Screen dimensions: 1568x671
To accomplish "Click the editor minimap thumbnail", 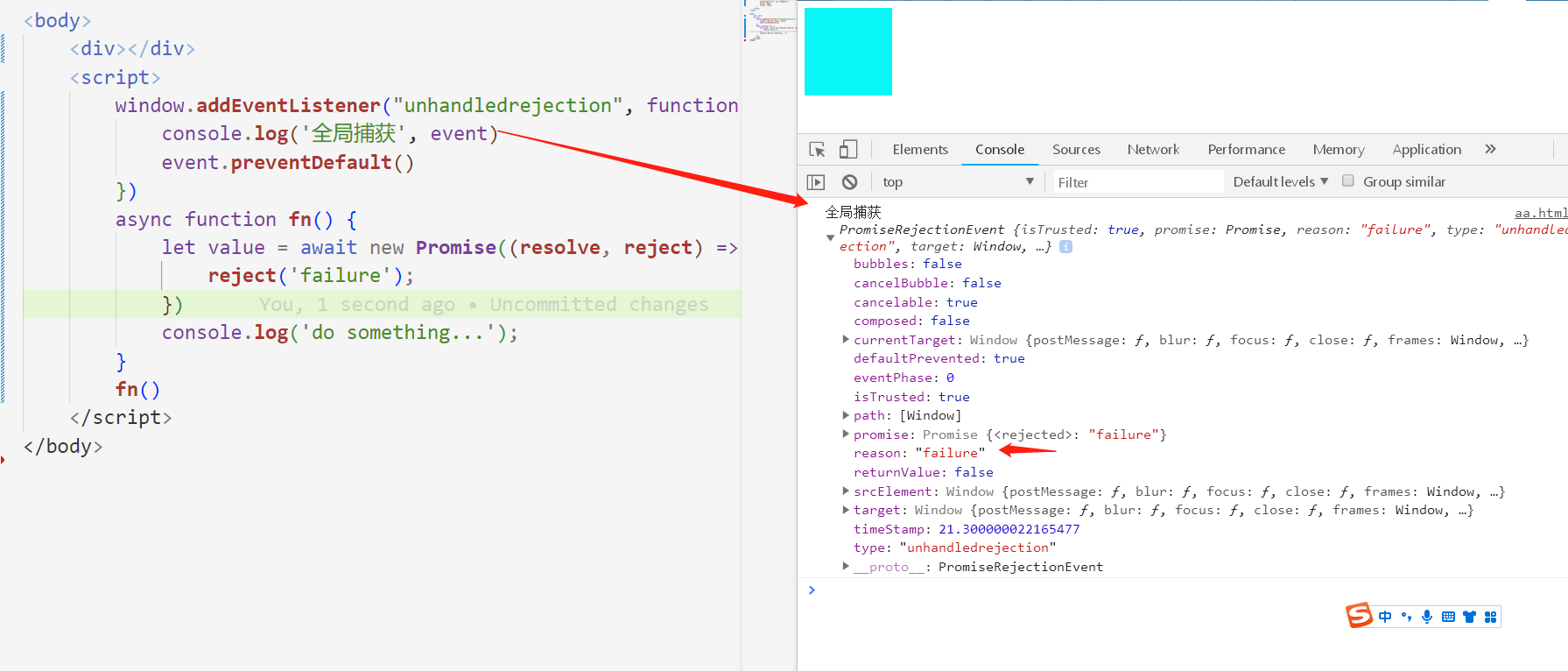I will click(x=770, y=22).
